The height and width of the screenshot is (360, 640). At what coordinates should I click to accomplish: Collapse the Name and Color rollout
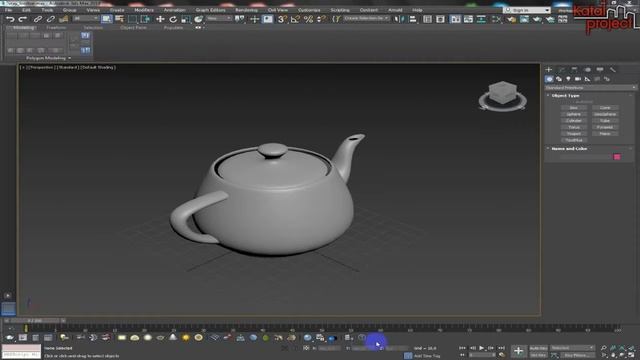tap(569, 149)
